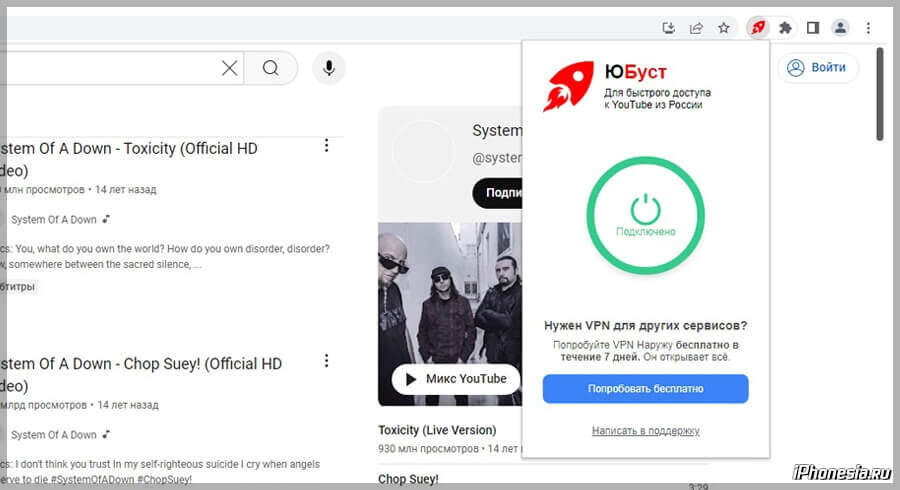
Task: Start voice search with the microphone icon
Action: click(x=329, y=68)
